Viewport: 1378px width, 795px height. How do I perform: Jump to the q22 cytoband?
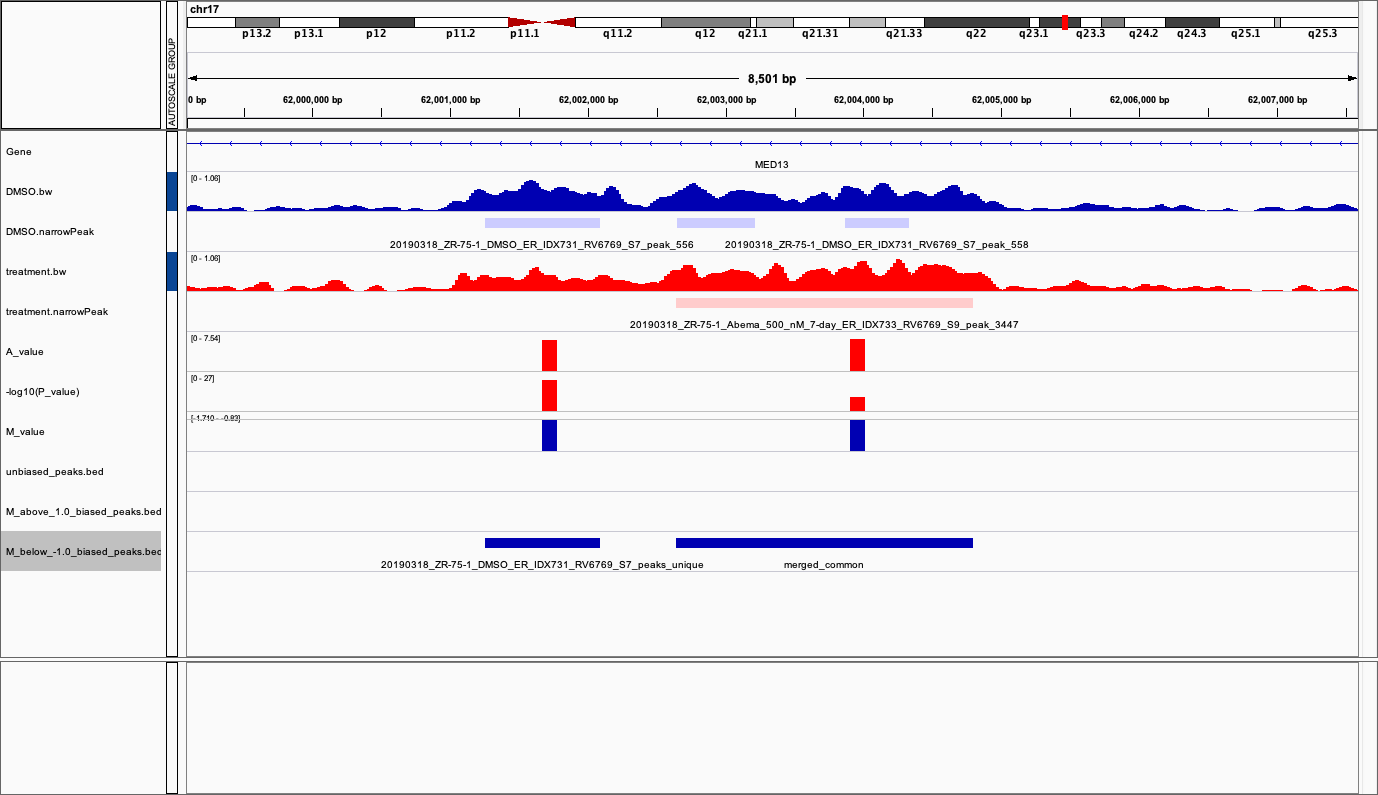point(977,22)
